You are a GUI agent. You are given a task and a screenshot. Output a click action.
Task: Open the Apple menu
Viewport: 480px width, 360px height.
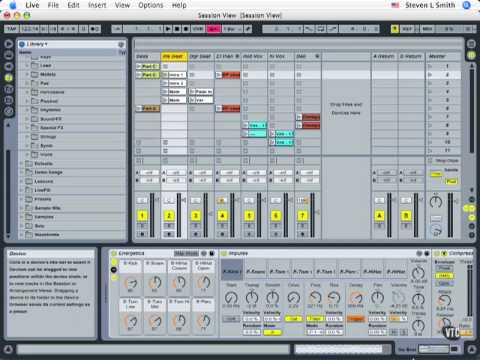12,5
